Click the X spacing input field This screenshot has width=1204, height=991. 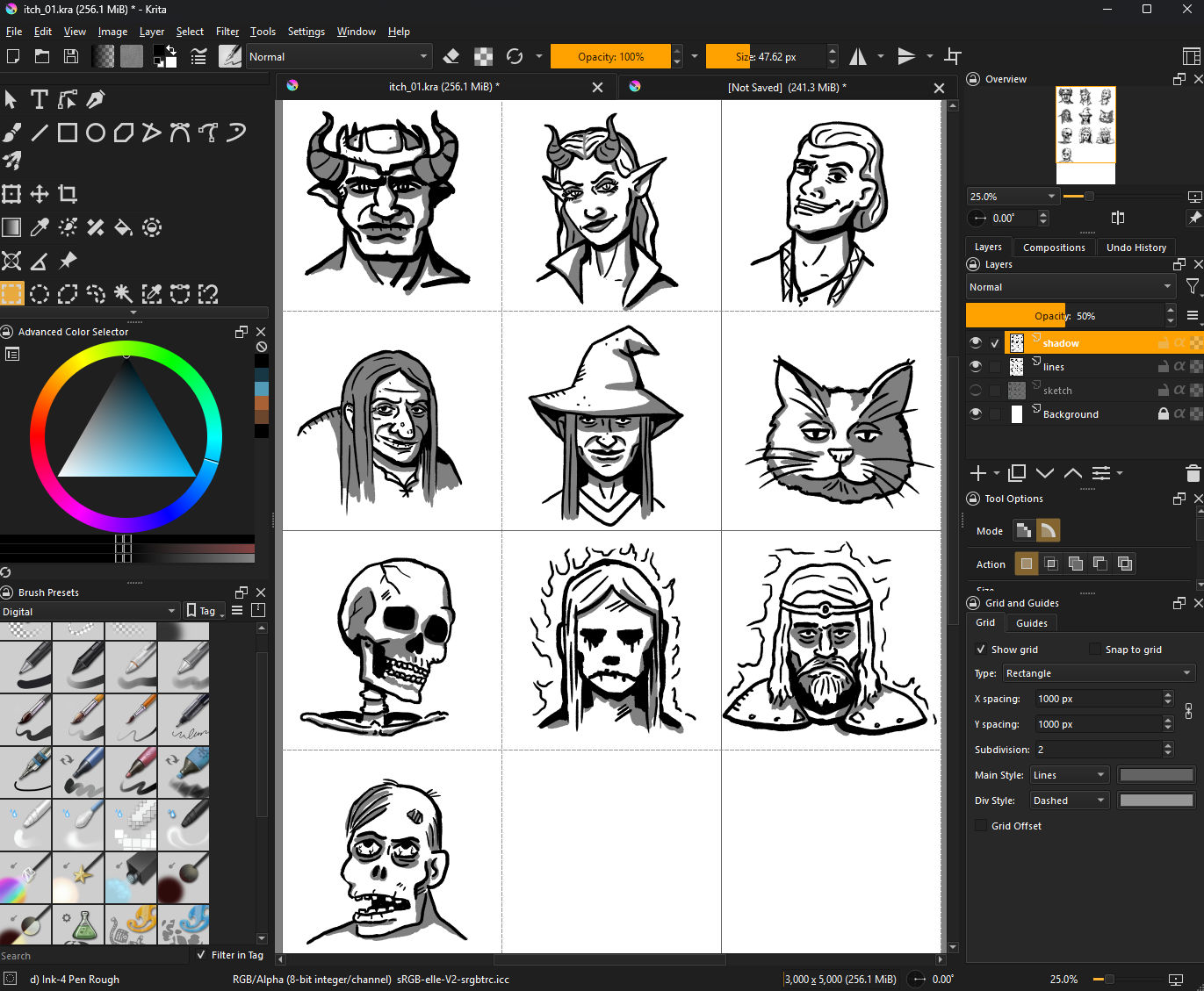point(1097,699)
